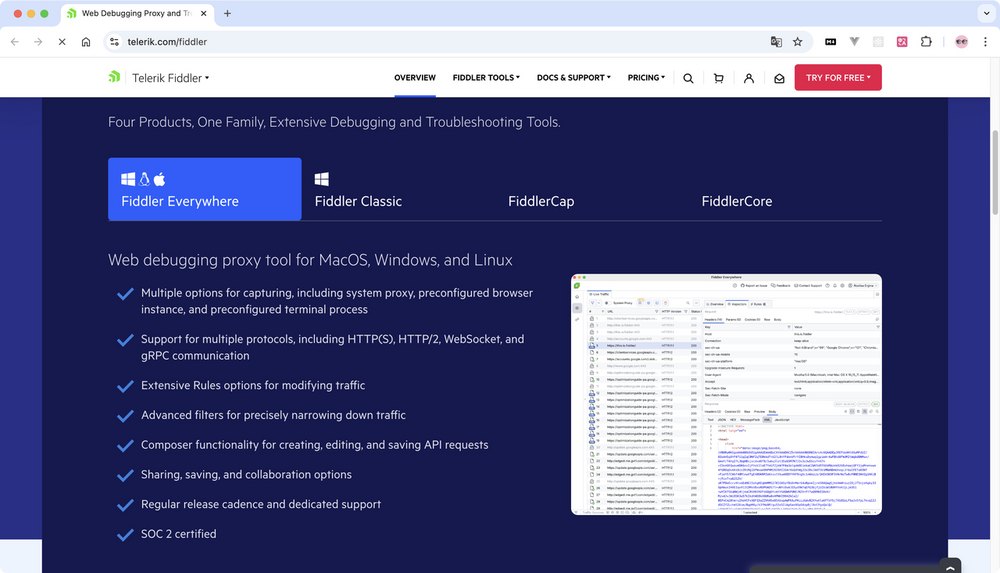Go to the Overview nav link

point(415,78)
